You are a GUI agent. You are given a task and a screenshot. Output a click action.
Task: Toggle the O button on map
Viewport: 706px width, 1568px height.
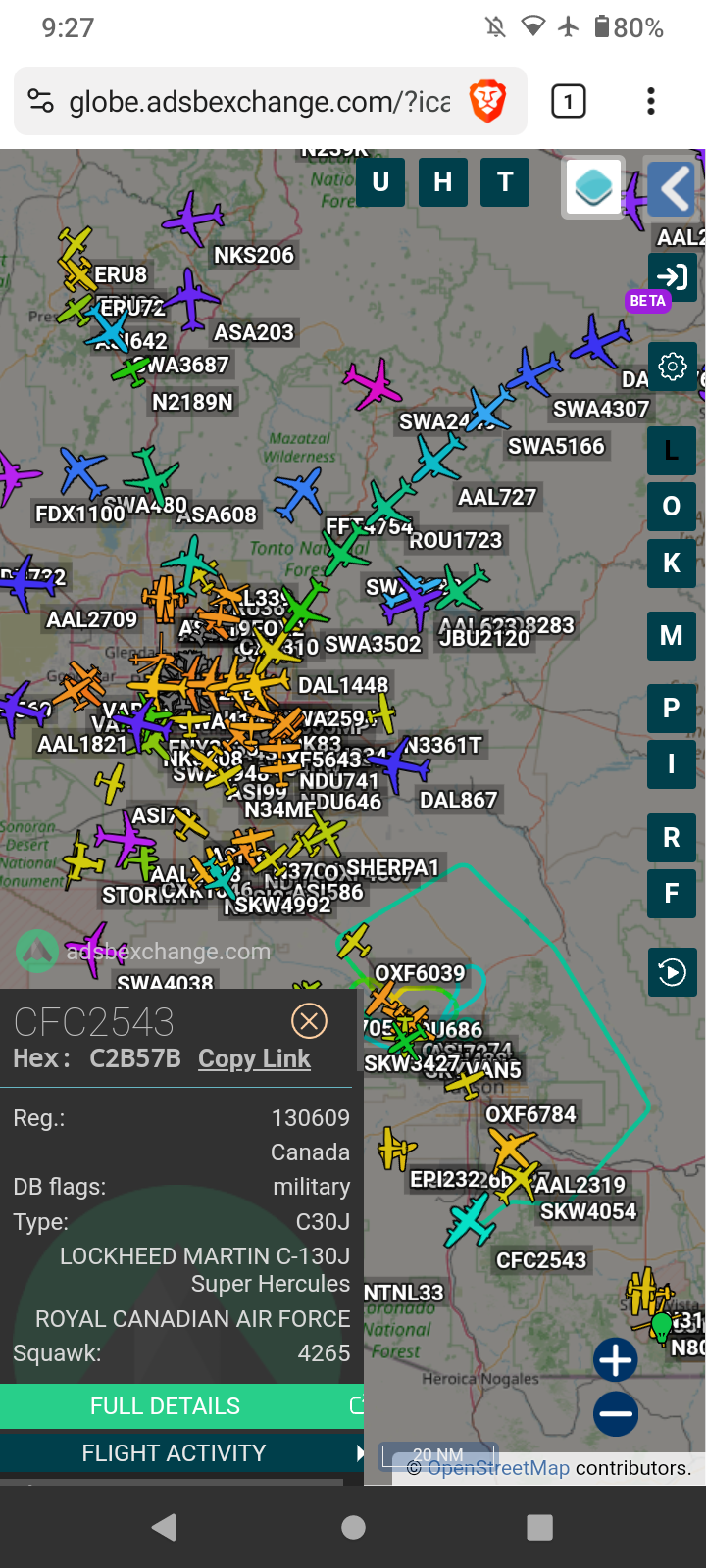pos(672,507)
